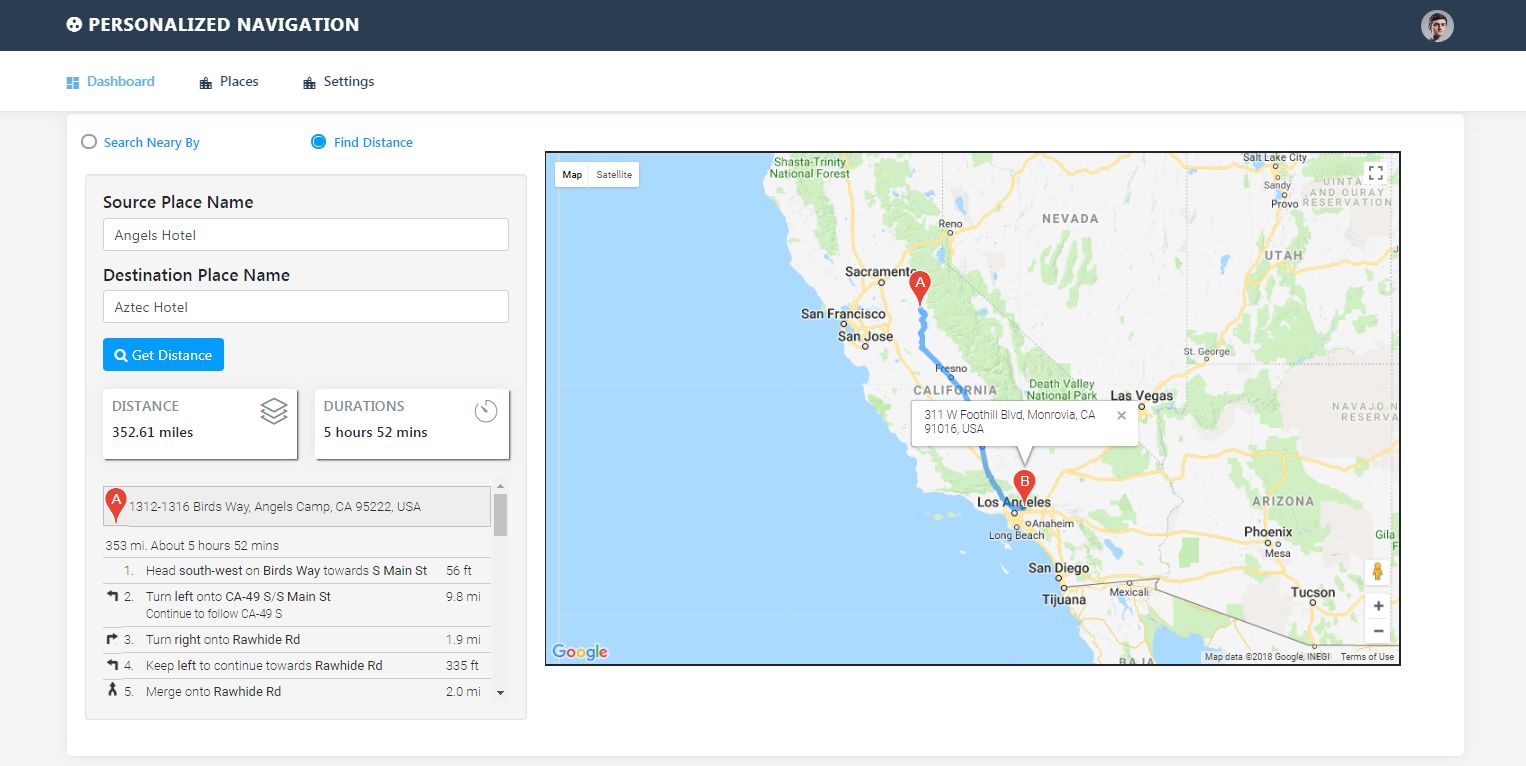The image size is (1526, 766).
Task: Zoom in the map with plus
Action: pyautogui.click(x=1378, y=606)
